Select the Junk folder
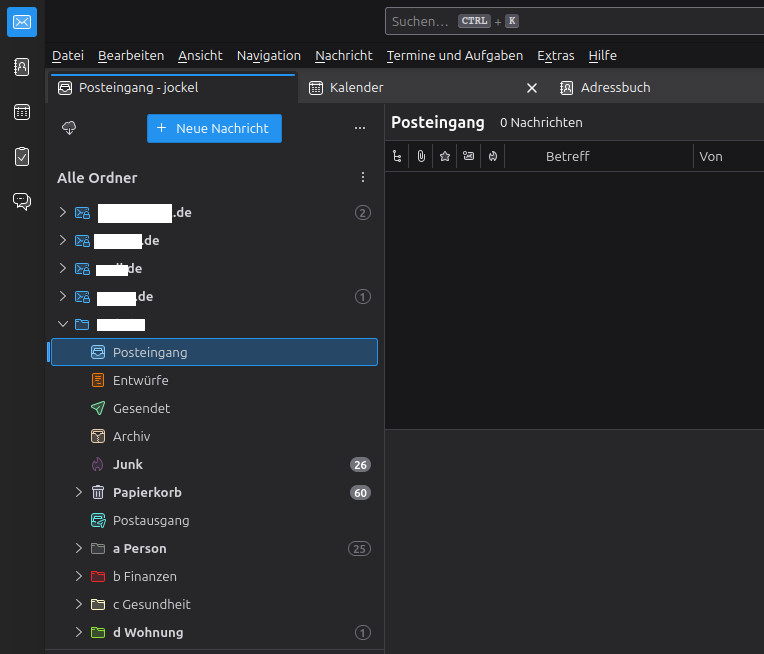Image resolution: width=764 pixels, height=654 pixels. 128,464
